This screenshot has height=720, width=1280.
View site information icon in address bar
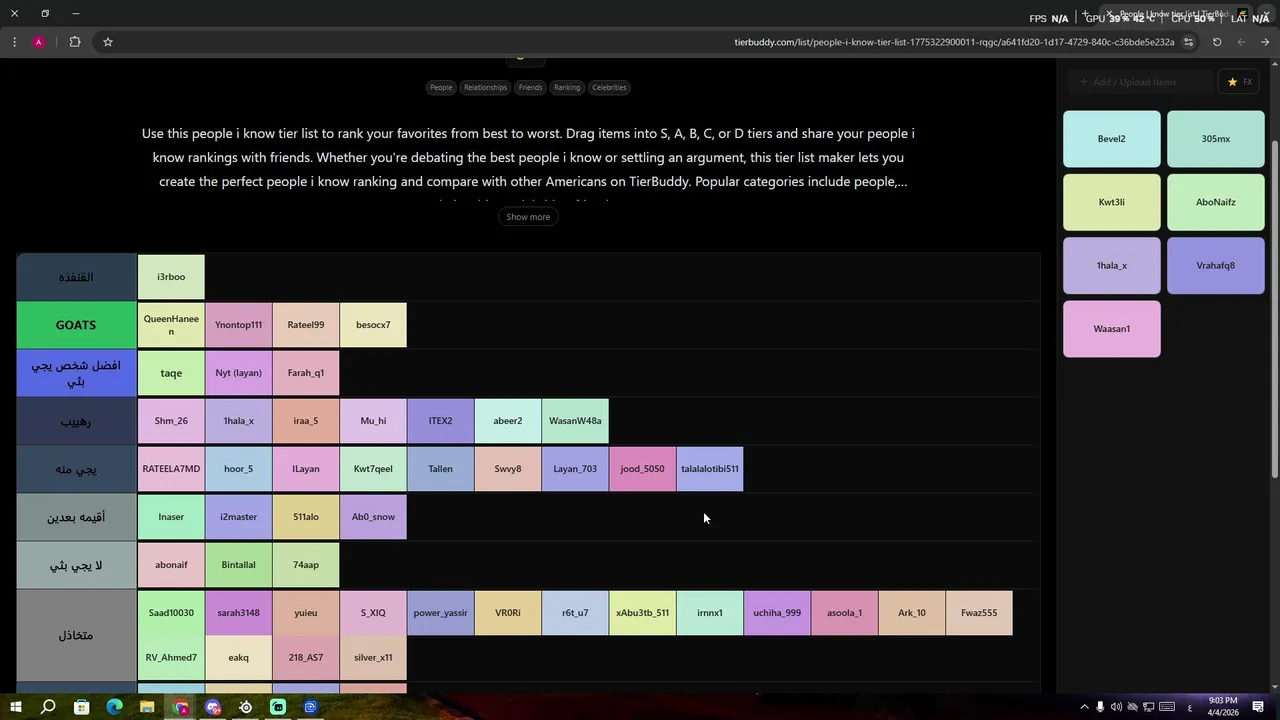[x=1188, y=42]
